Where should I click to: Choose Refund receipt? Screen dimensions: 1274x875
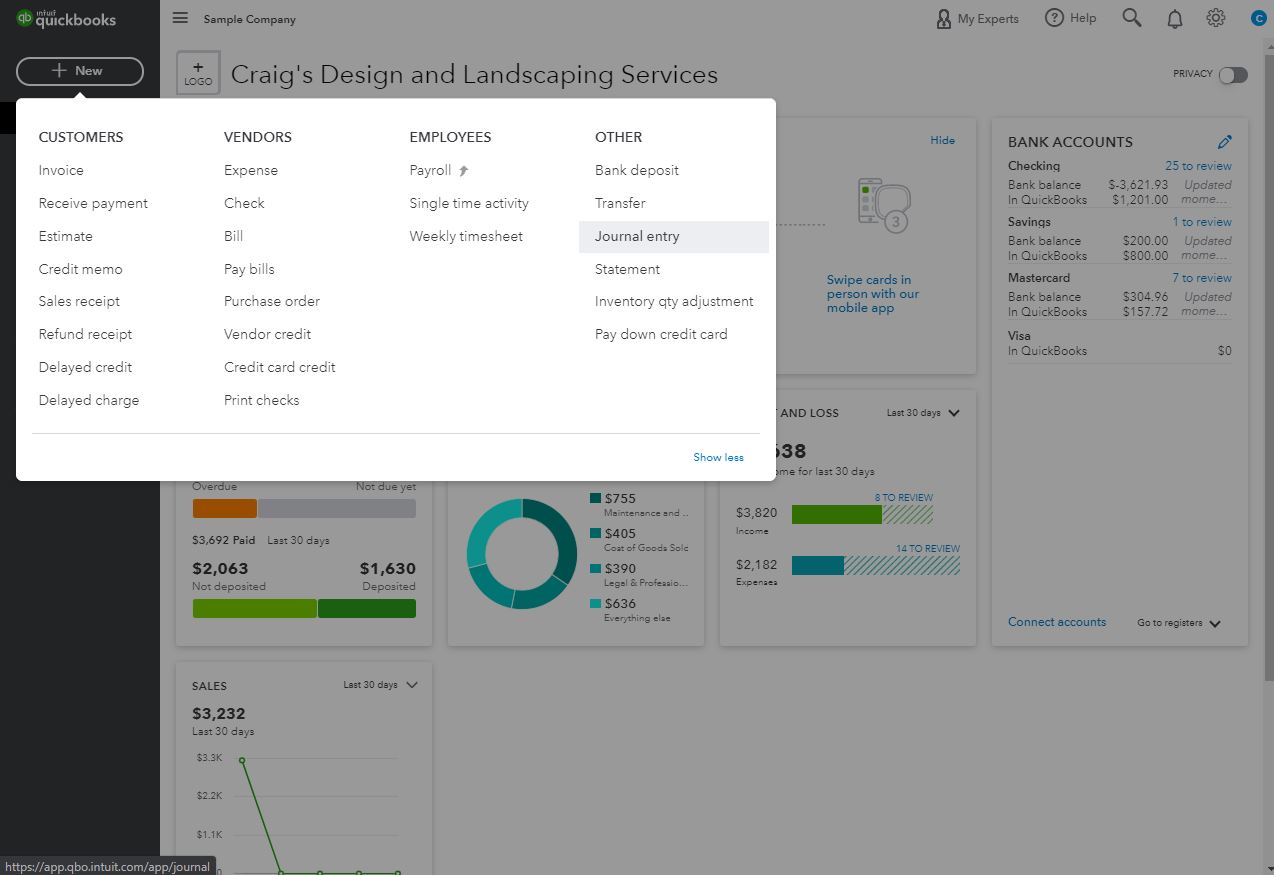pyautogui.click(x=85, y=334)
